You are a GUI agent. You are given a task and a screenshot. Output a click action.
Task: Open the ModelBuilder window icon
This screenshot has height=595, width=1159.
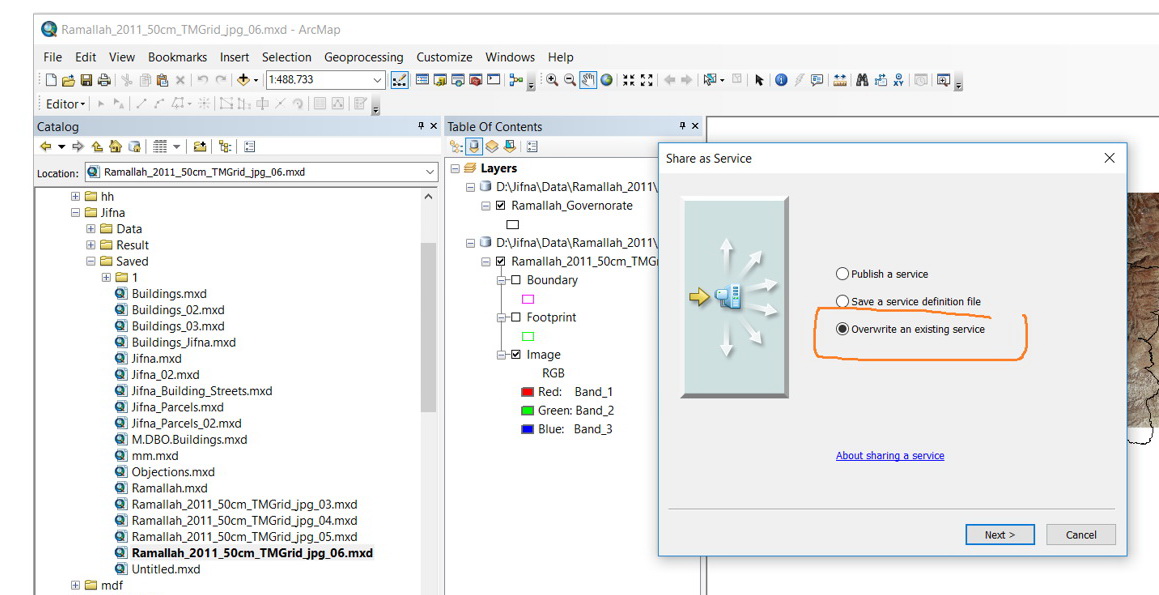[x=516, y=80]
